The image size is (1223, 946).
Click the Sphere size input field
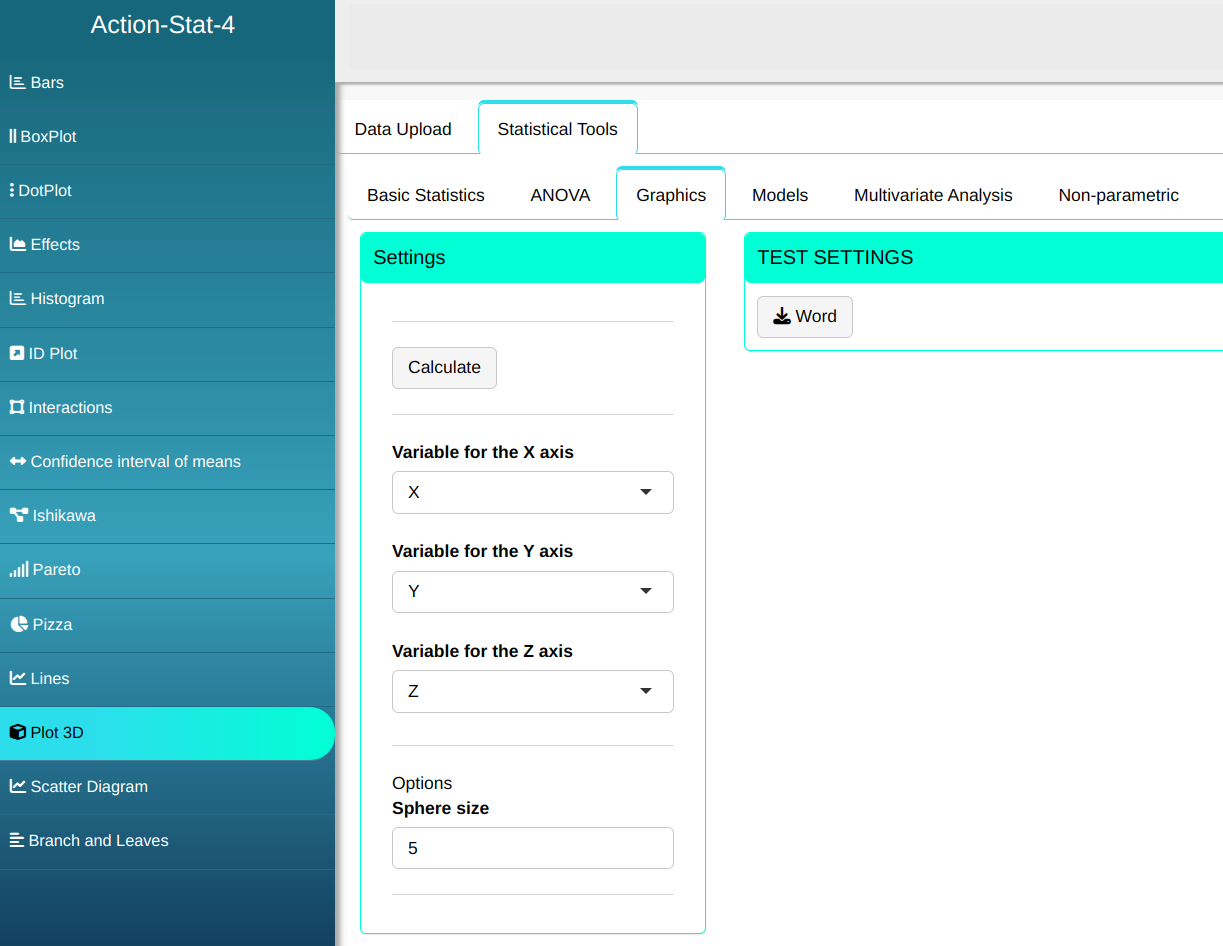(532, 848)
